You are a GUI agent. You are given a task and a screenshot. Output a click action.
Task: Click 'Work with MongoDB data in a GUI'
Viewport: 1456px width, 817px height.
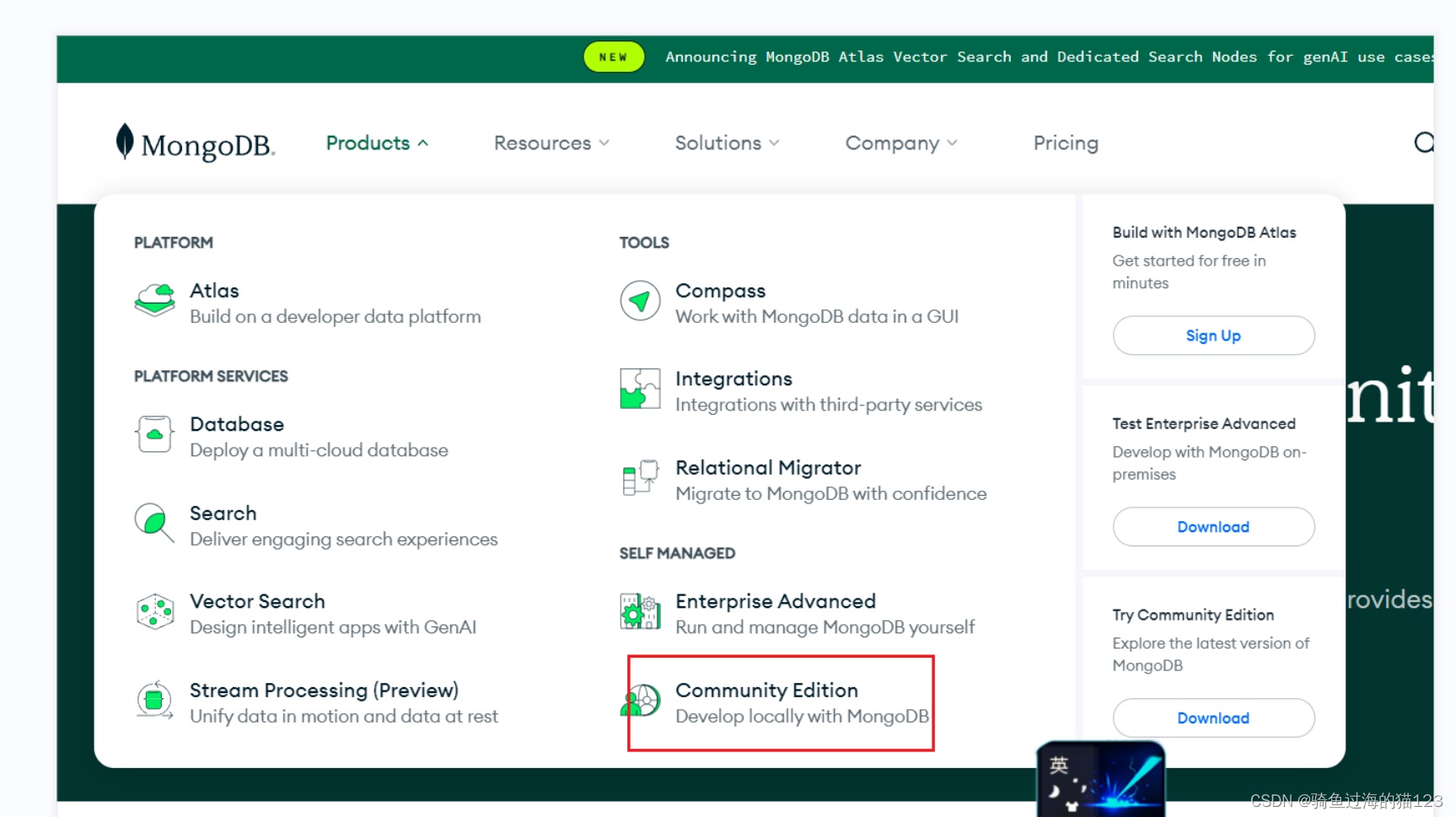coord(817,317)
